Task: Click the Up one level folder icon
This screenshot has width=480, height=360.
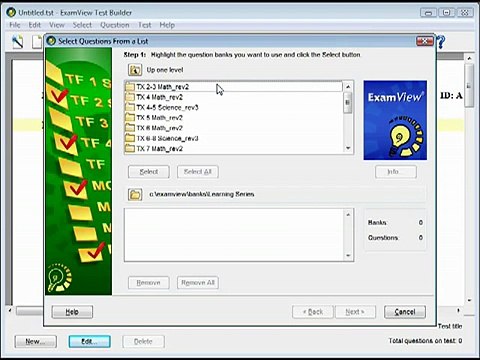Action: coord(135,70)
